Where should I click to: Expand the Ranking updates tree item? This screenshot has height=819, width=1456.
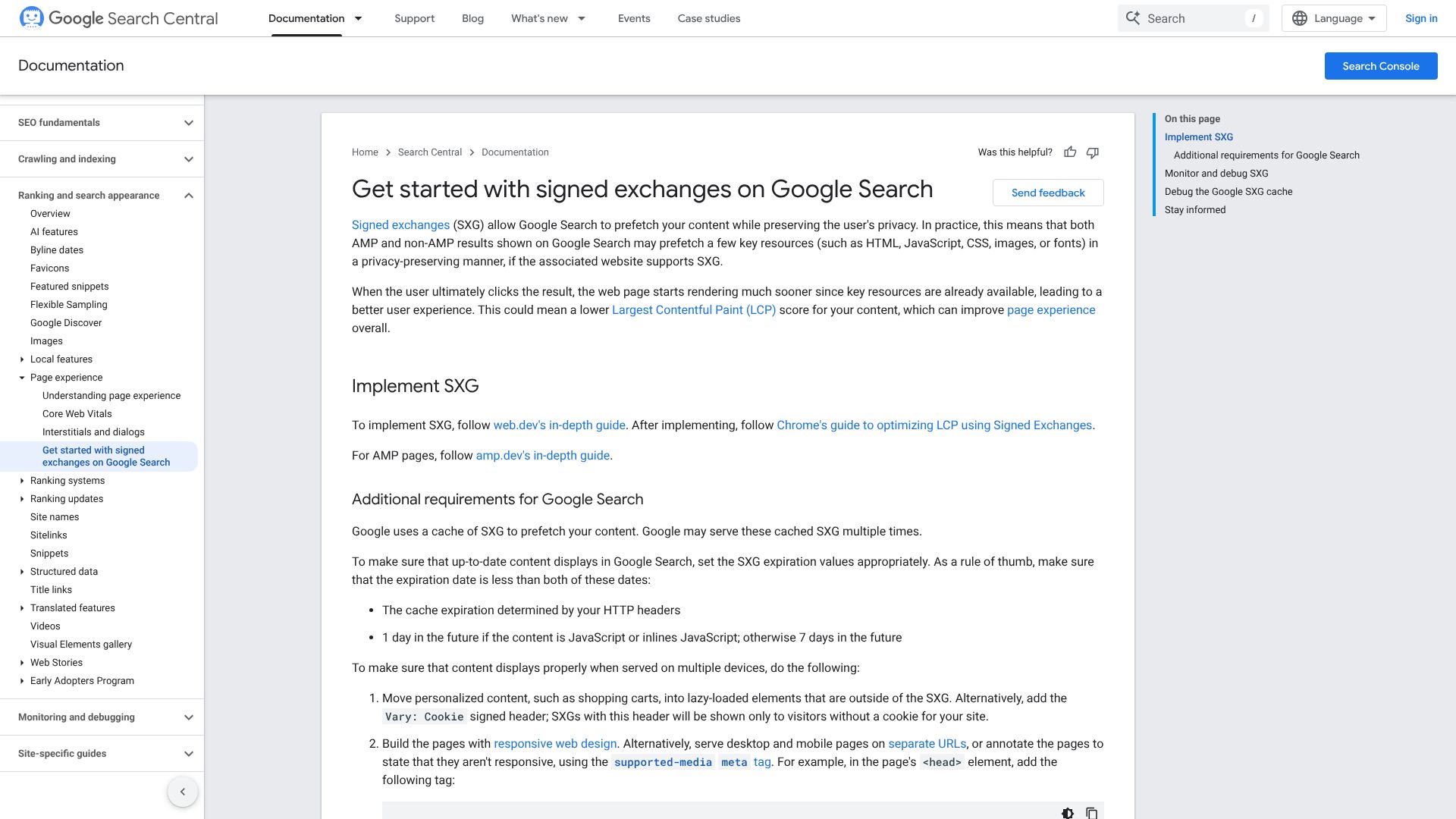click(x=22, y=499)
